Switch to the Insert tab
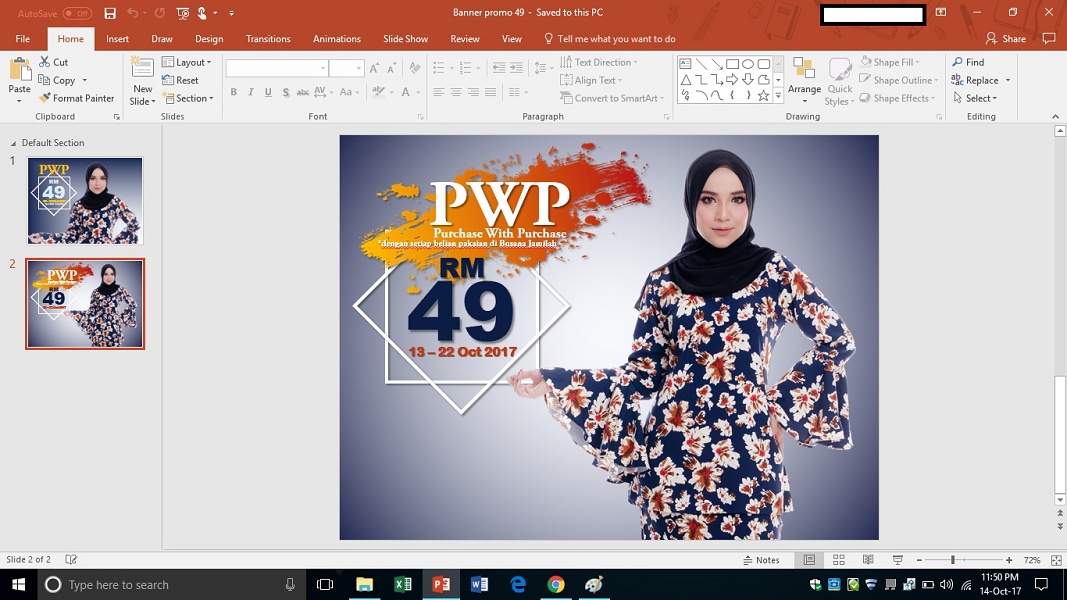The width and height of the screenshot is (1067, 600). click(117, 39)
